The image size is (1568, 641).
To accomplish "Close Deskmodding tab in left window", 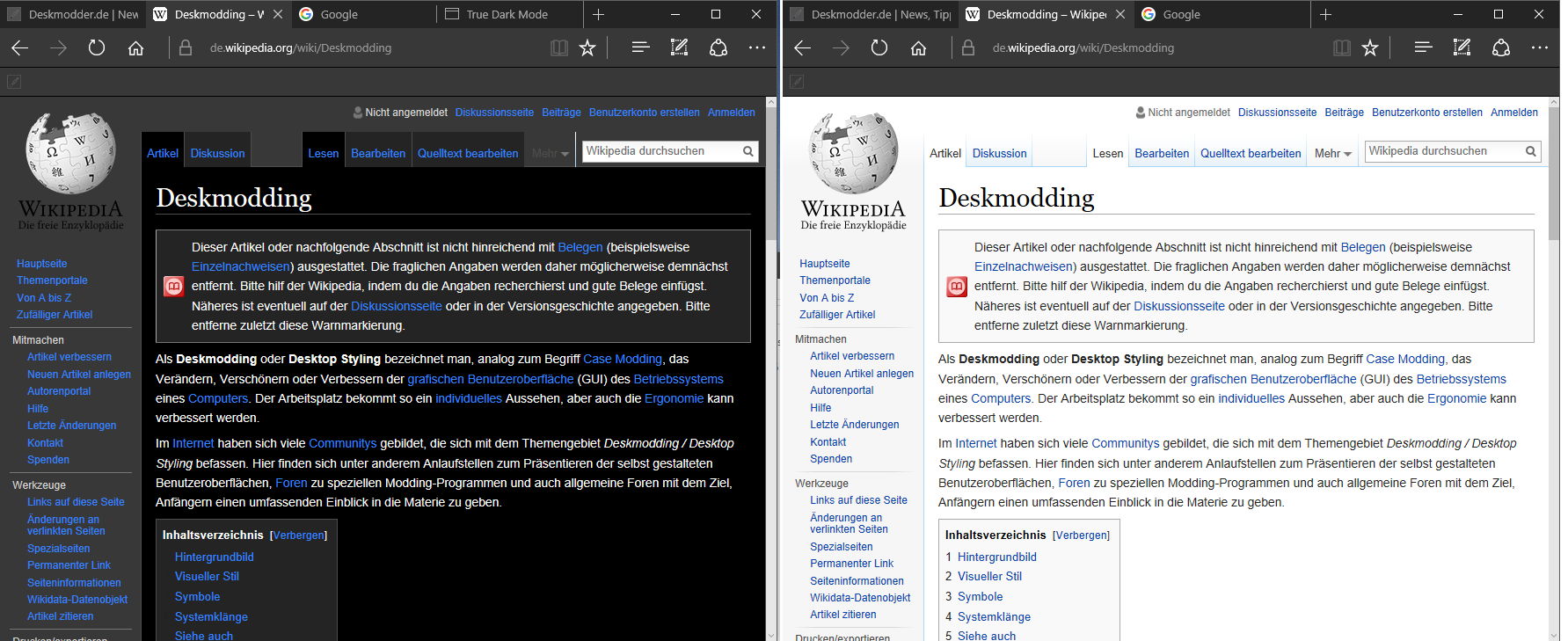I will pyautogui.click(x=278, y=14).
